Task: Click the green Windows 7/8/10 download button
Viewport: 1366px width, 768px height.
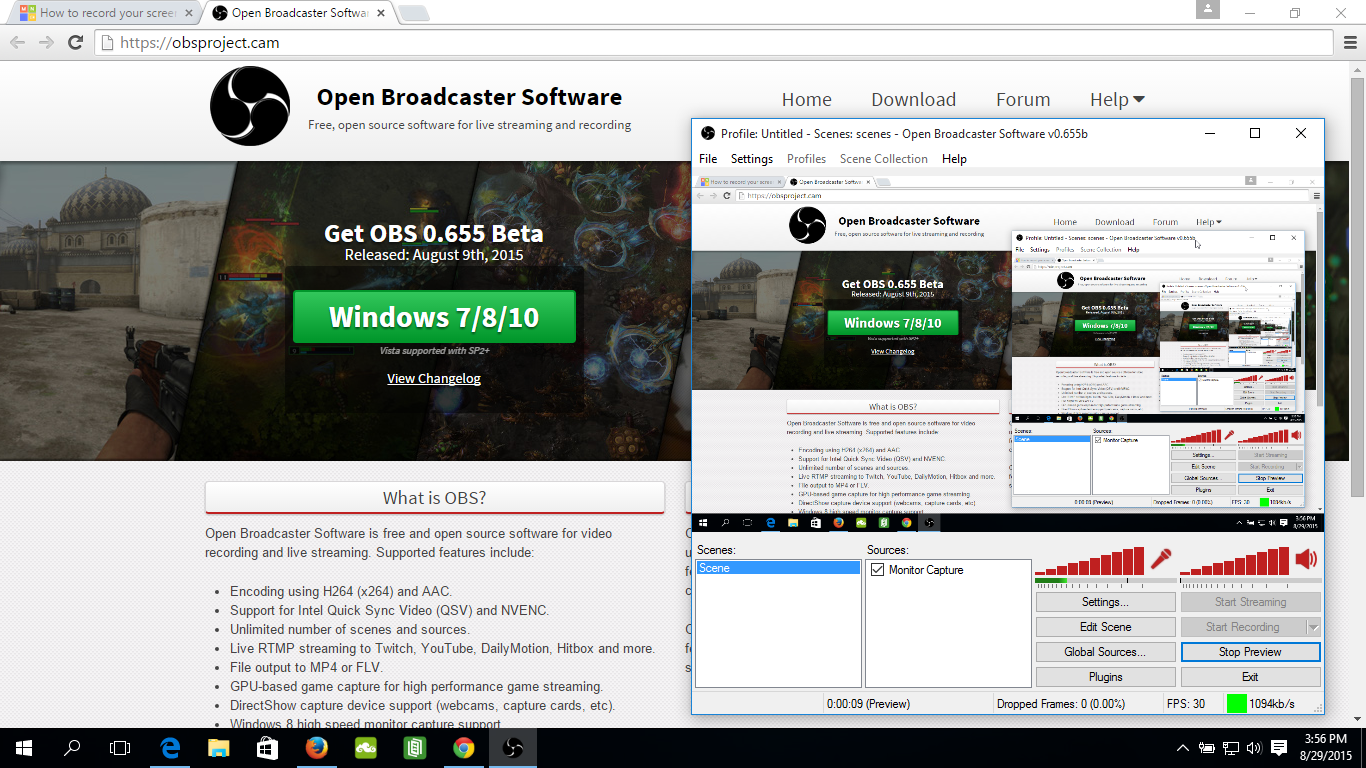Action: (434, 317)
